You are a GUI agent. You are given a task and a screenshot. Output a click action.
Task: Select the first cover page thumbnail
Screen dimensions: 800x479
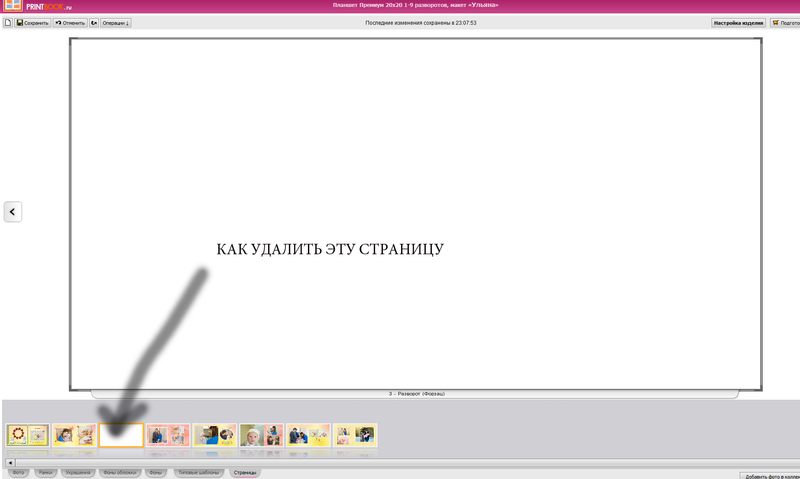pos(27,434)
